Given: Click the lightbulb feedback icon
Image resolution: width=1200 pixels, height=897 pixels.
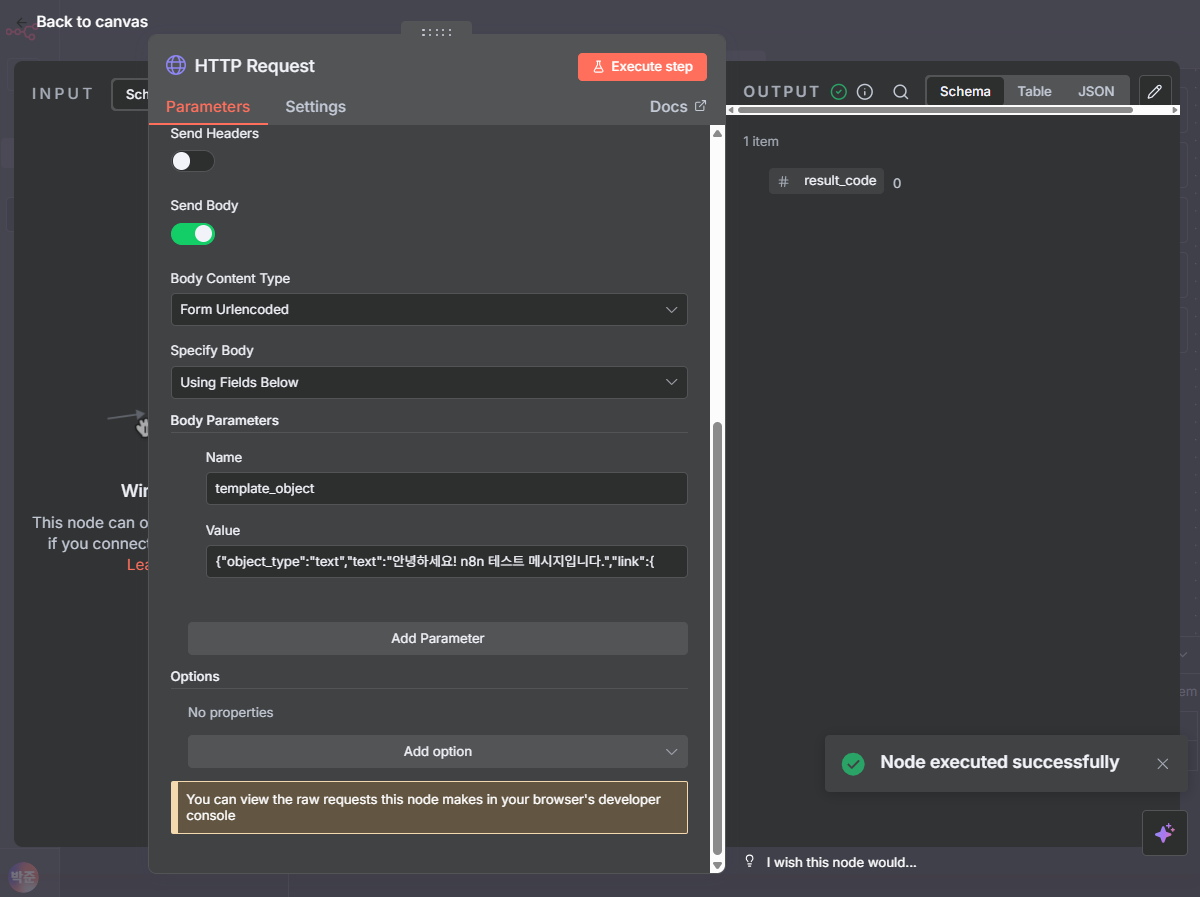Looking at the screenshot, I should pos(749,862).
